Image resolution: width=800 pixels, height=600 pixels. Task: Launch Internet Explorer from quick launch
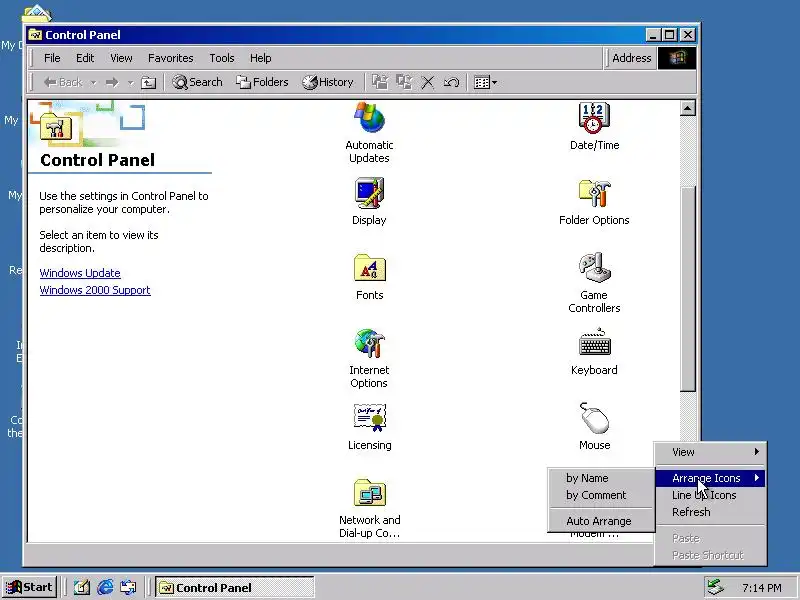coord(105,587)
